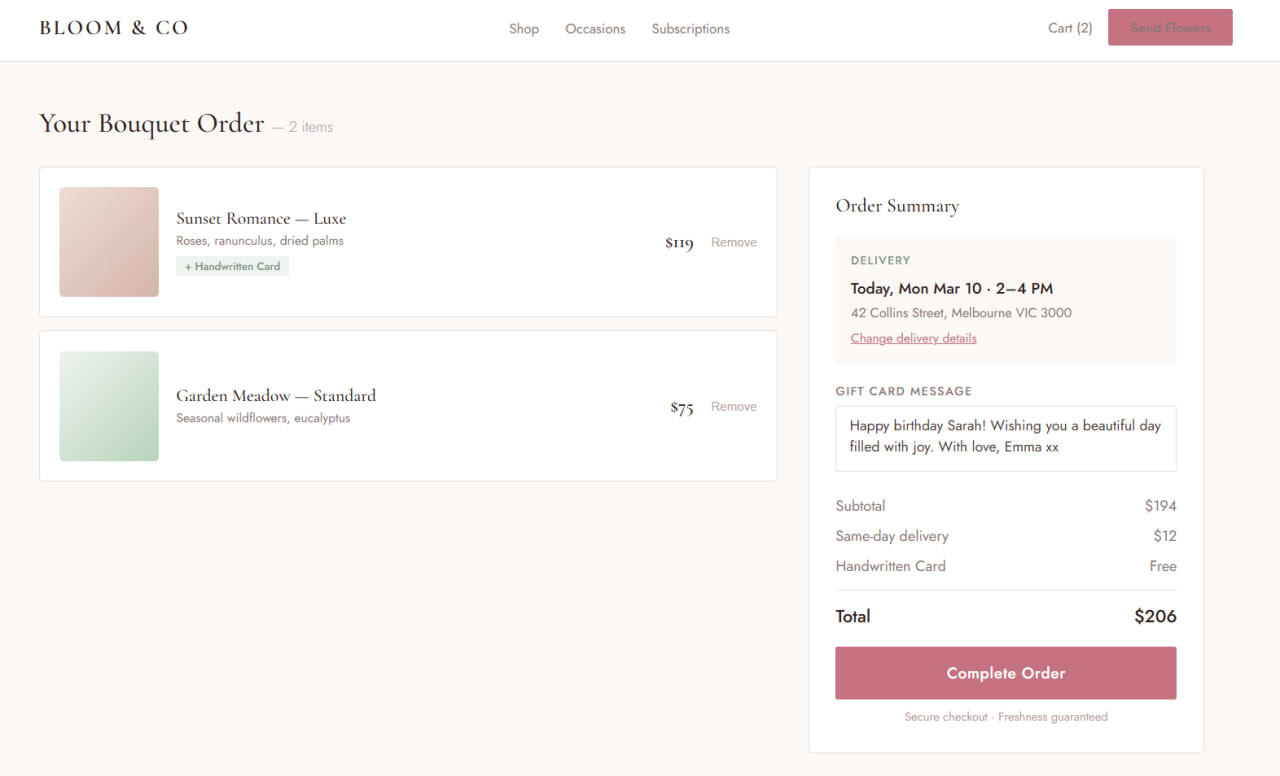
Task: Remove Garden Meadow from the order
Action: pyautogui.click(x=733, y=406)
